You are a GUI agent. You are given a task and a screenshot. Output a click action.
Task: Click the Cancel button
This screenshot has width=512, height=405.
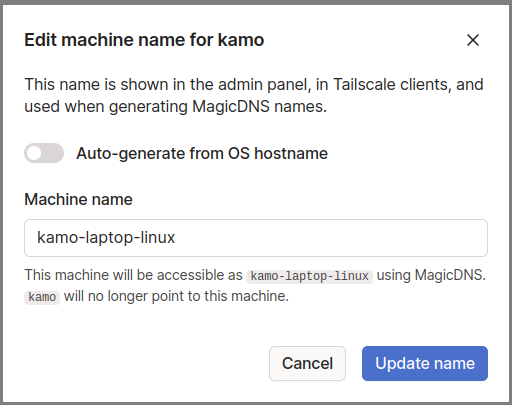(307, 363)
